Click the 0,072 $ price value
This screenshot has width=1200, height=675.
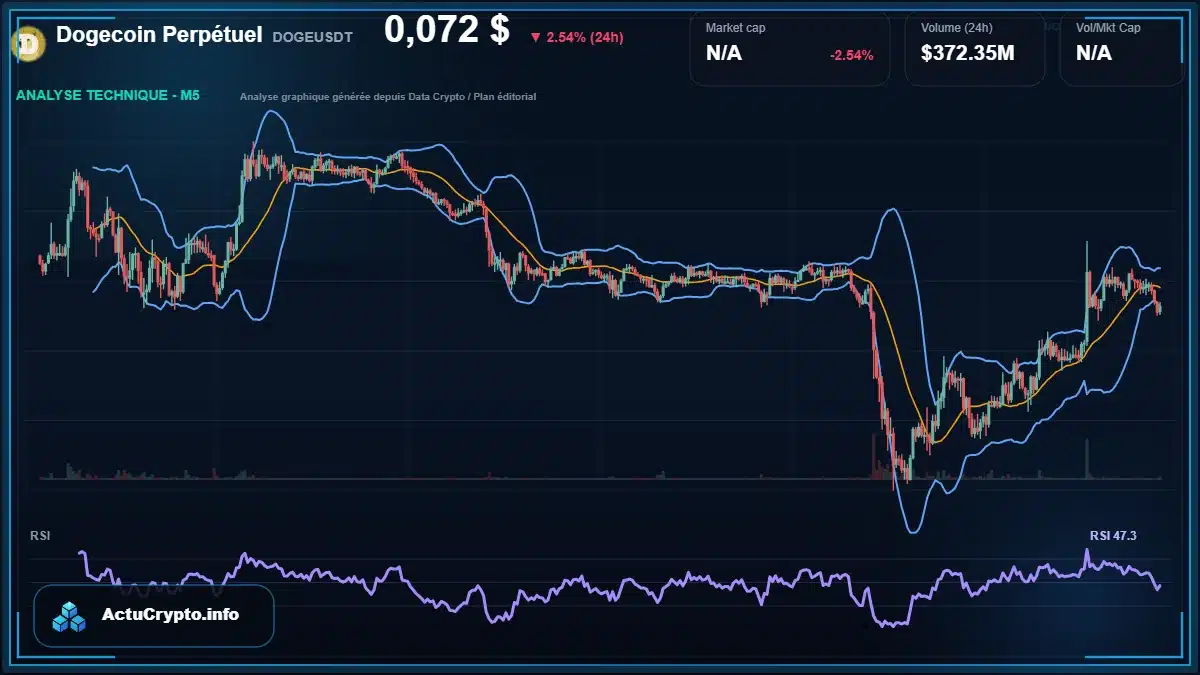coord(447,30)
